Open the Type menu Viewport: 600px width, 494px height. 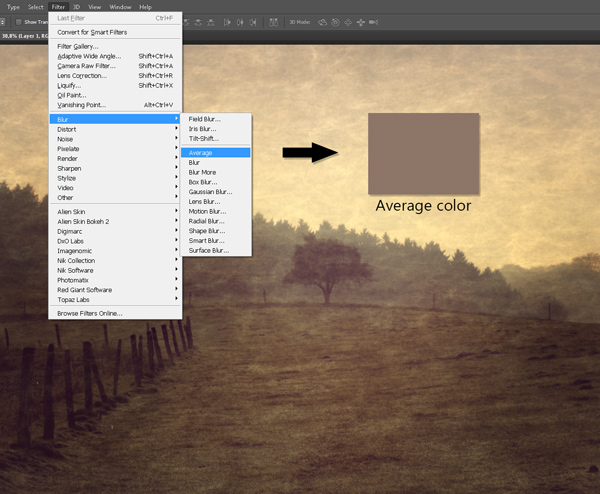(13, 7)
